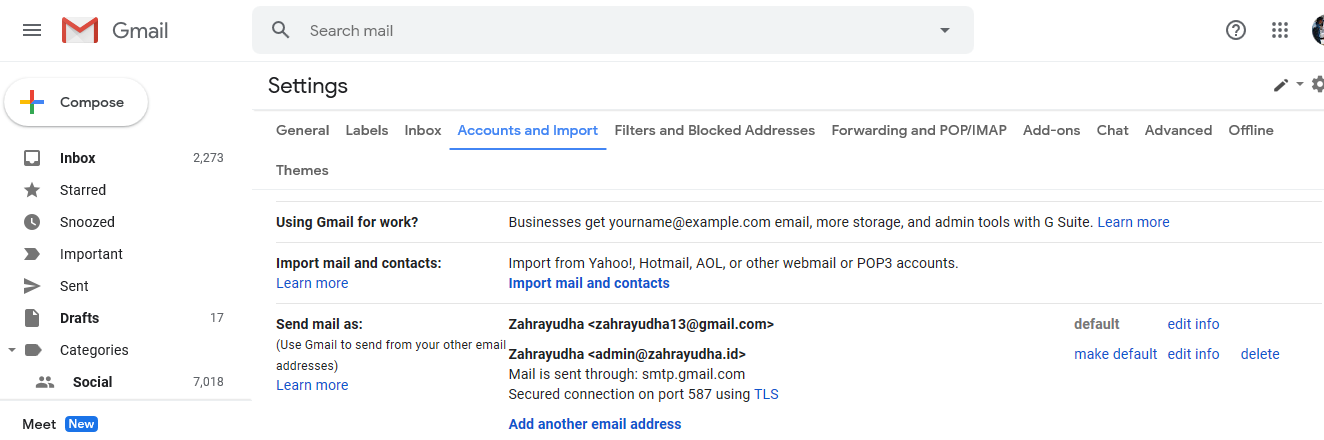Screen dimensions: 1324x440
Task: Click the account profile avatar
Action: [x=1318, y=30]
